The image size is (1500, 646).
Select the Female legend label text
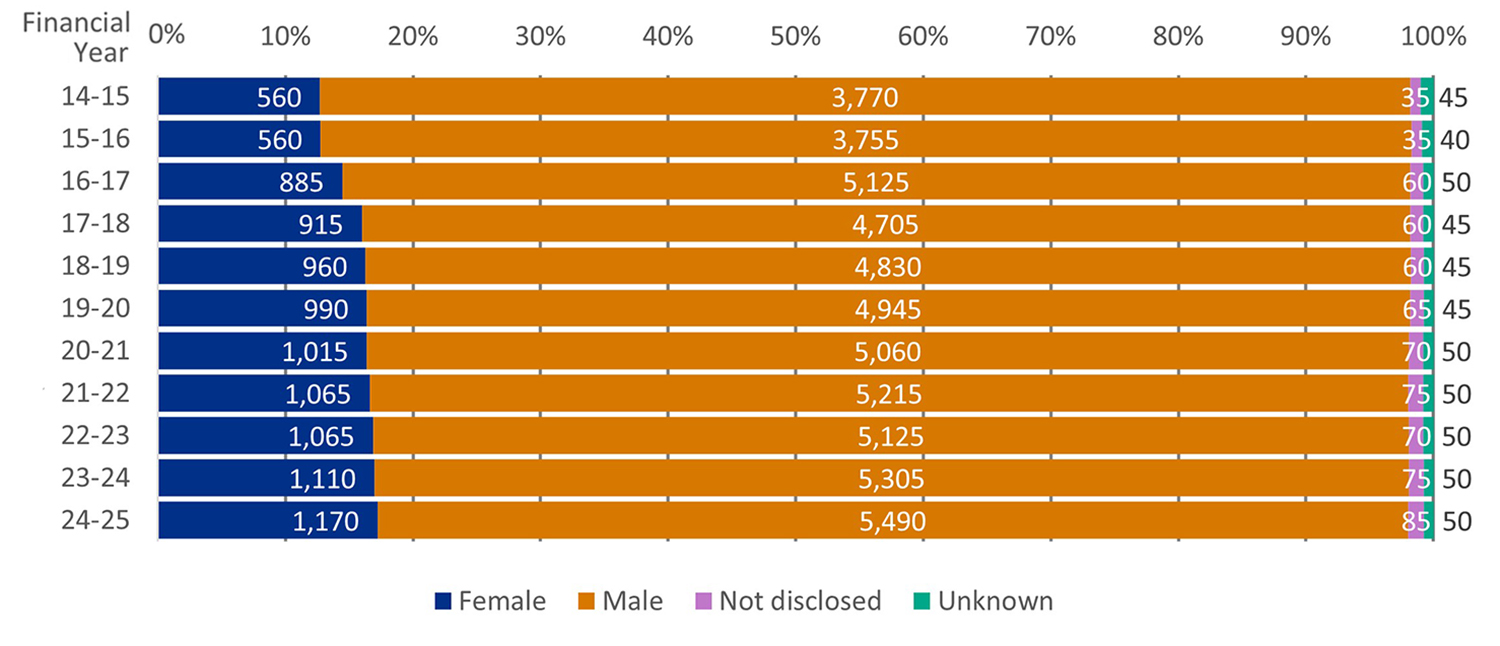coord(502,601)
